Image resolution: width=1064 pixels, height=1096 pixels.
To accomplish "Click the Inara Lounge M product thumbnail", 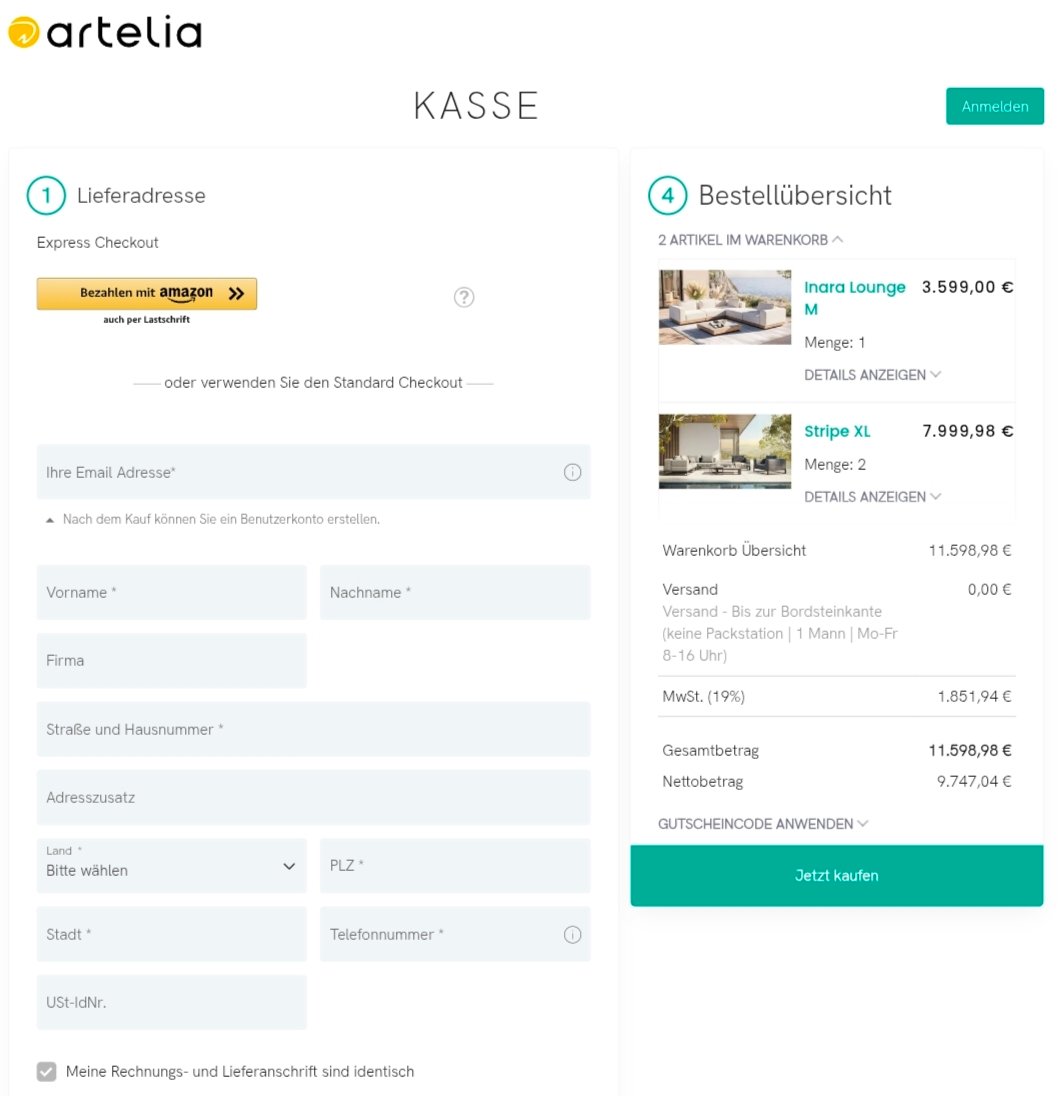I will (x=724, y=307).
